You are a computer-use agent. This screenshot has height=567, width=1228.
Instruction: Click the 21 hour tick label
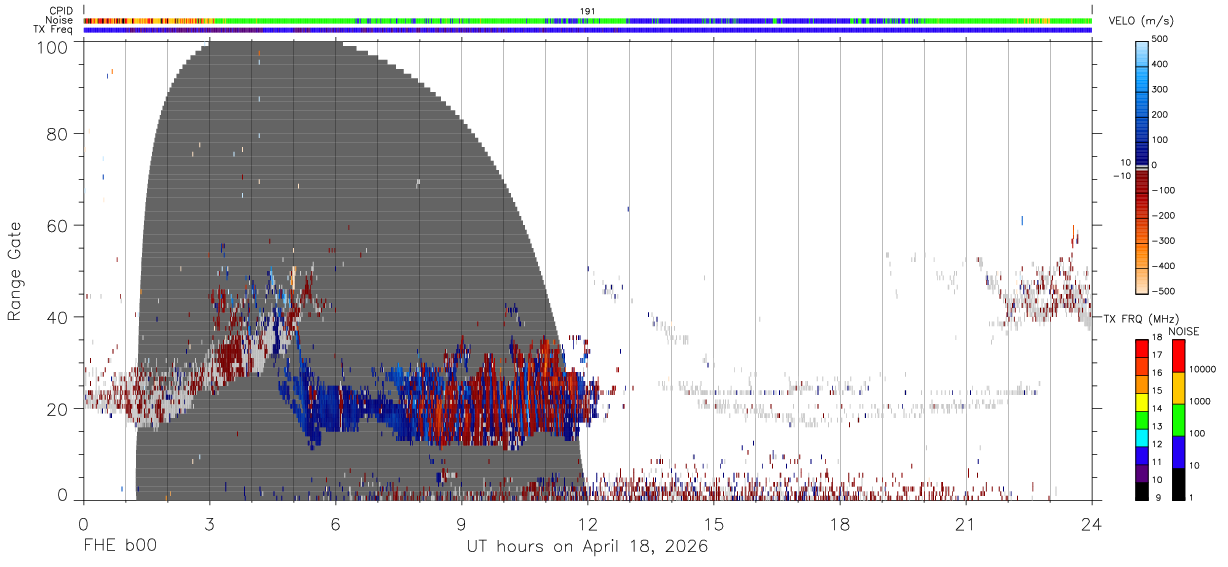click(x=966, y=524)
